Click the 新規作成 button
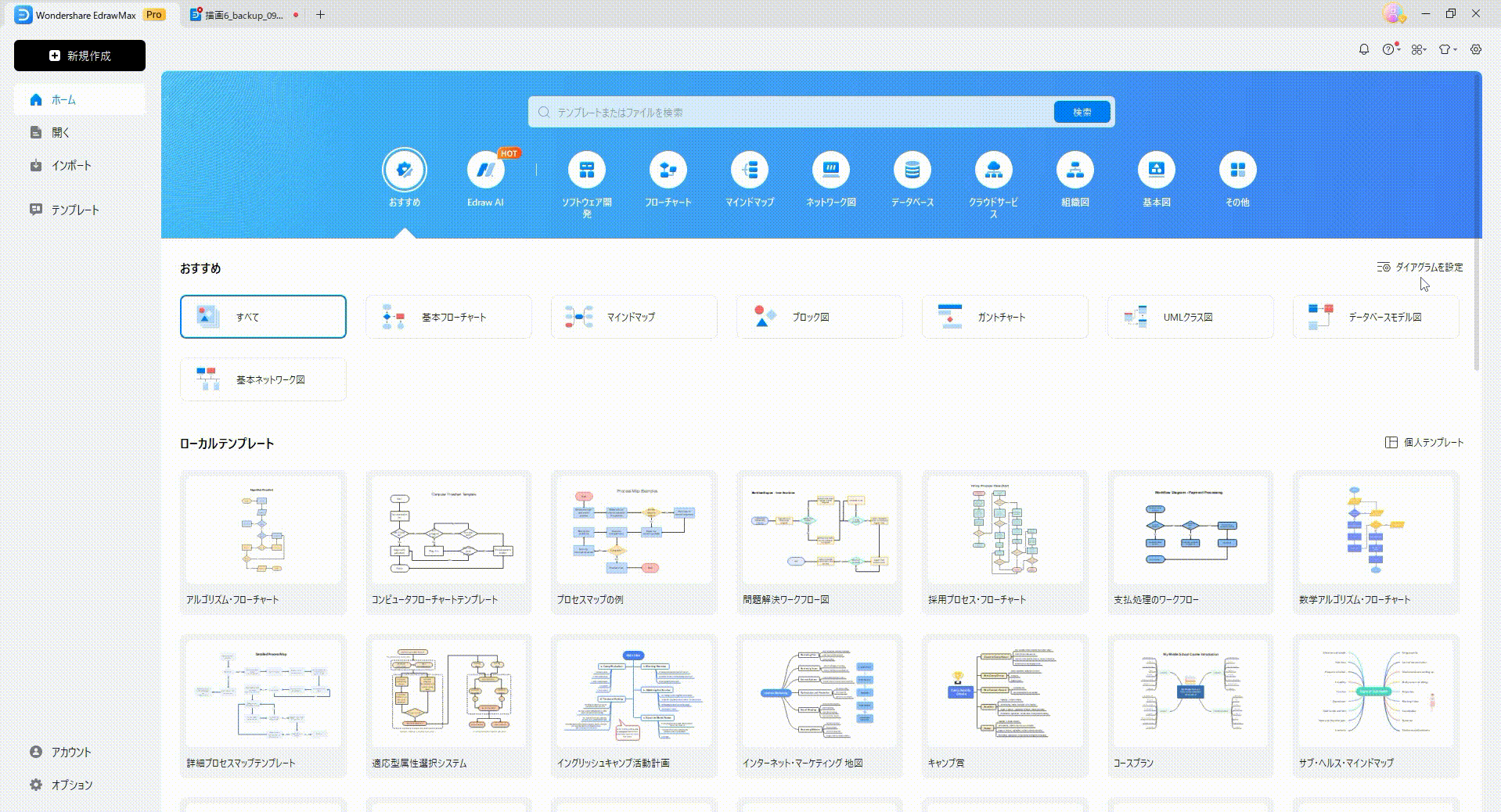 click(80, 56)
